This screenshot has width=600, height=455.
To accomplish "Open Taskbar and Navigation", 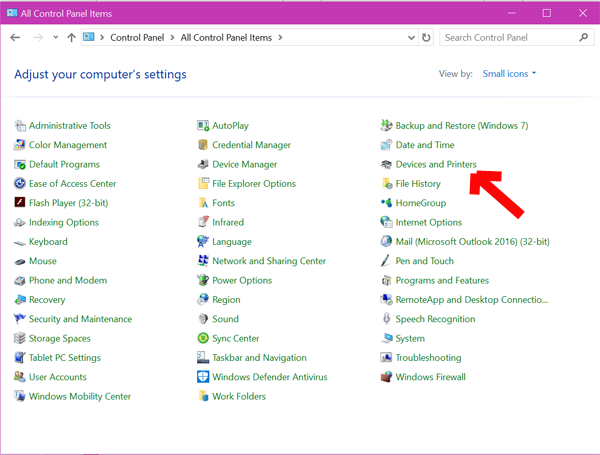I will [x=259, y=358].
